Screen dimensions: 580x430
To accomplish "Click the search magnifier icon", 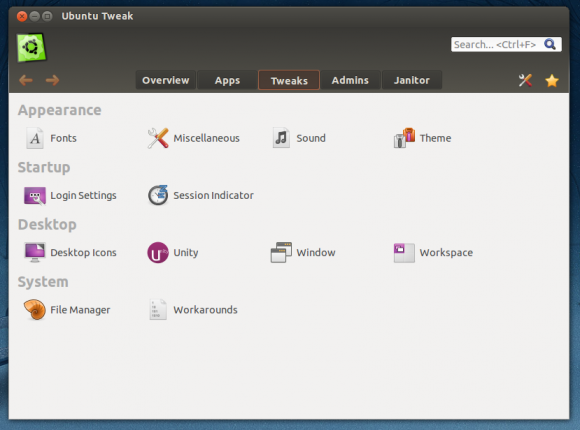I will pos(550,44).
